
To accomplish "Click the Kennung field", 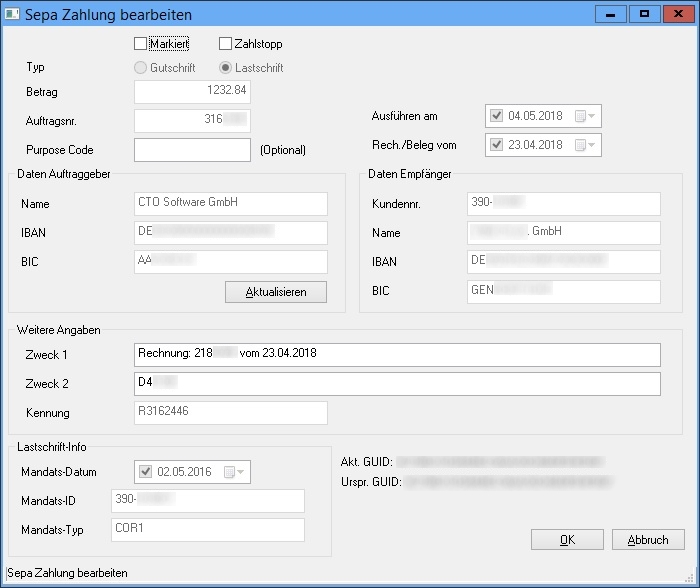I will (x=231, y=413).
